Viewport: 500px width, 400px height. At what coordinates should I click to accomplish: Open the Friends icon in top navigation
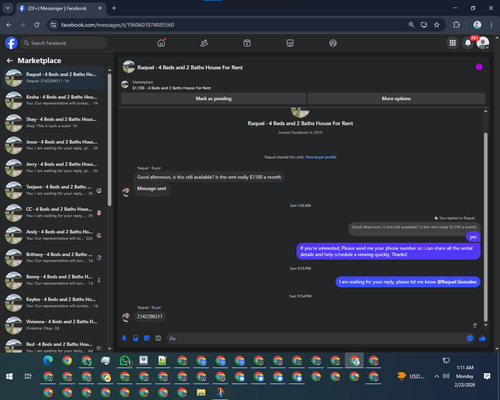pyautogui.click(x=204, y=43)
